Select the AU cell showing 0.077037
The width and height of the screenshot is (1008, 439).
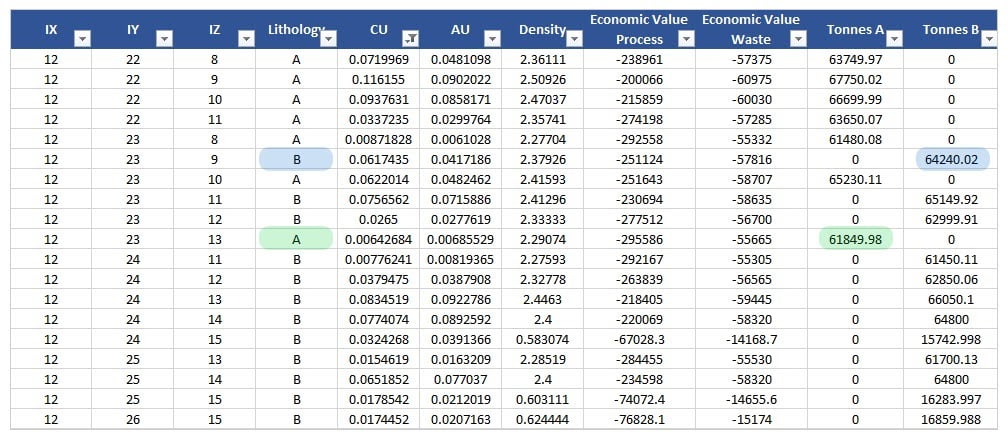pyautogui.click(x=461, y=379)
